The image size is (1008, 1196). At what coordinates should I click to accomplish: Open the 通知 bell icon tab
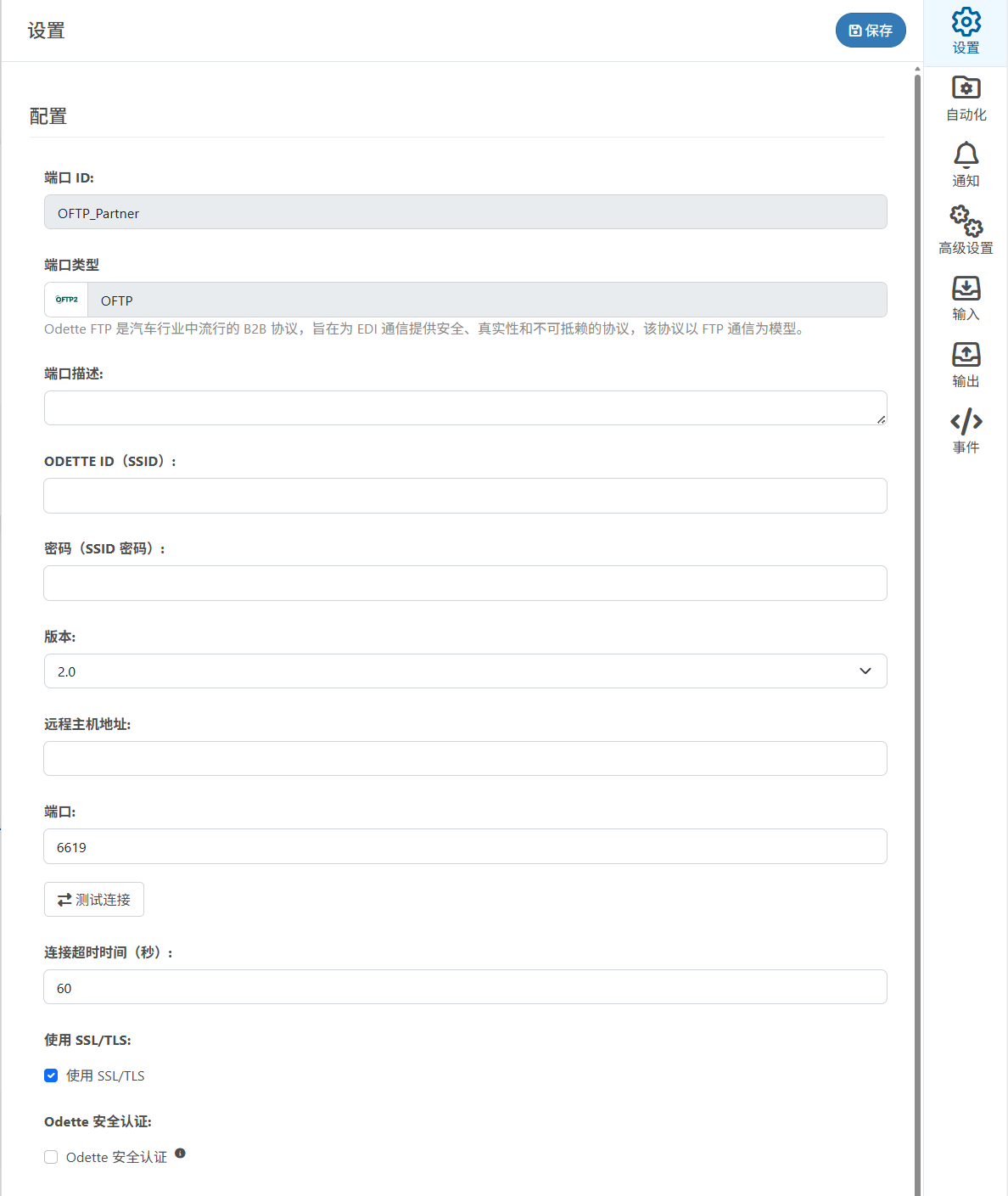click(966, 166)
